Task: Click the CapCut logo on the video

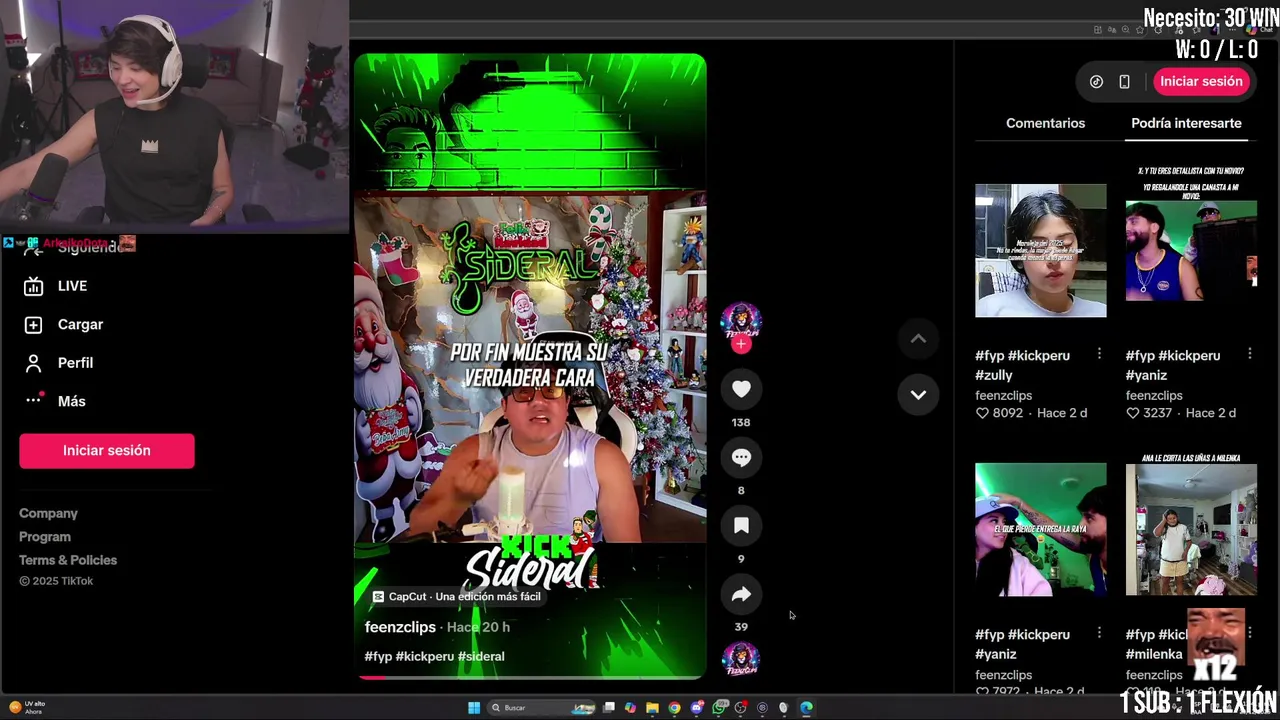Action: (378, 596)
